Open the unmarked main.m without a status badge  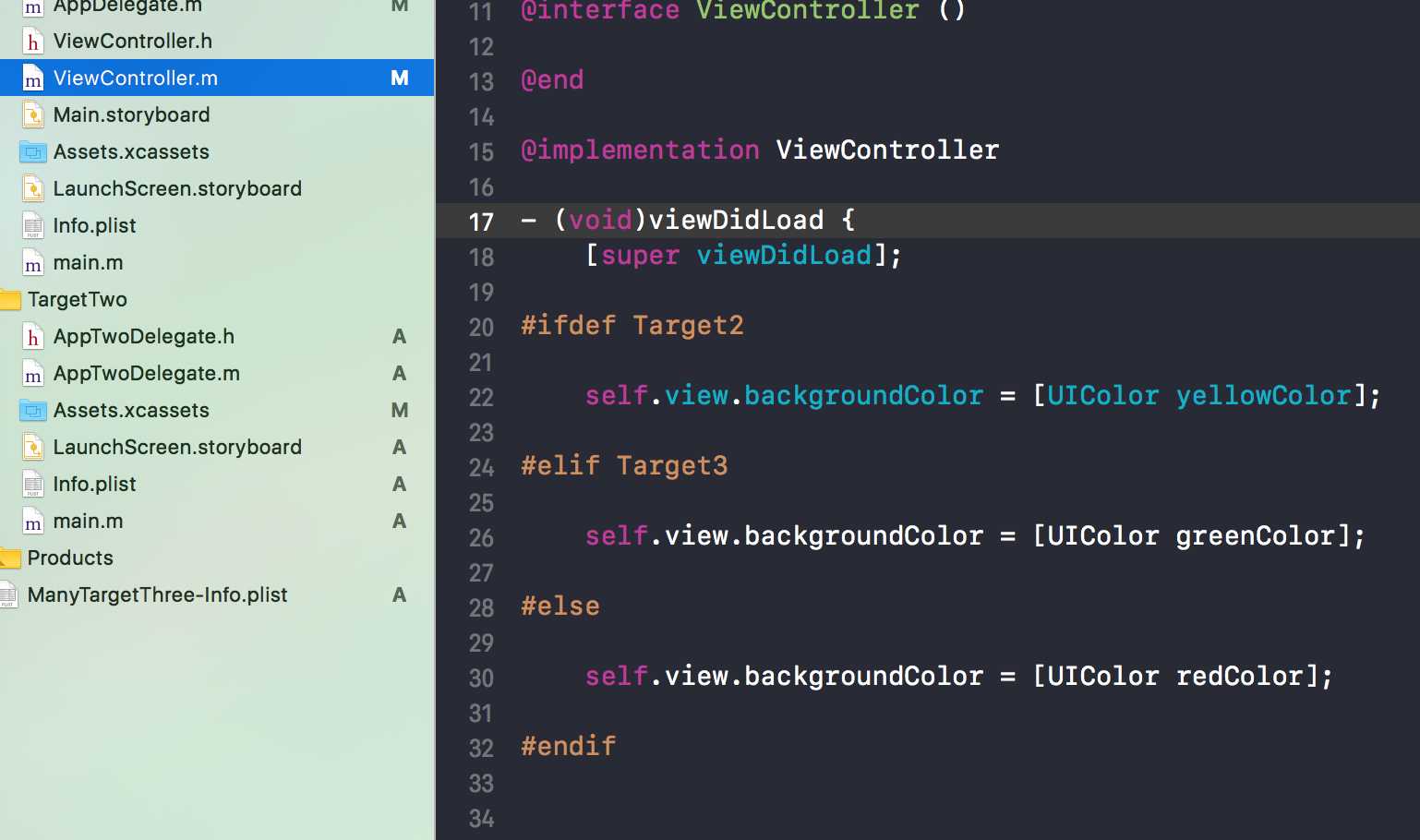click(x=88, y=262)
